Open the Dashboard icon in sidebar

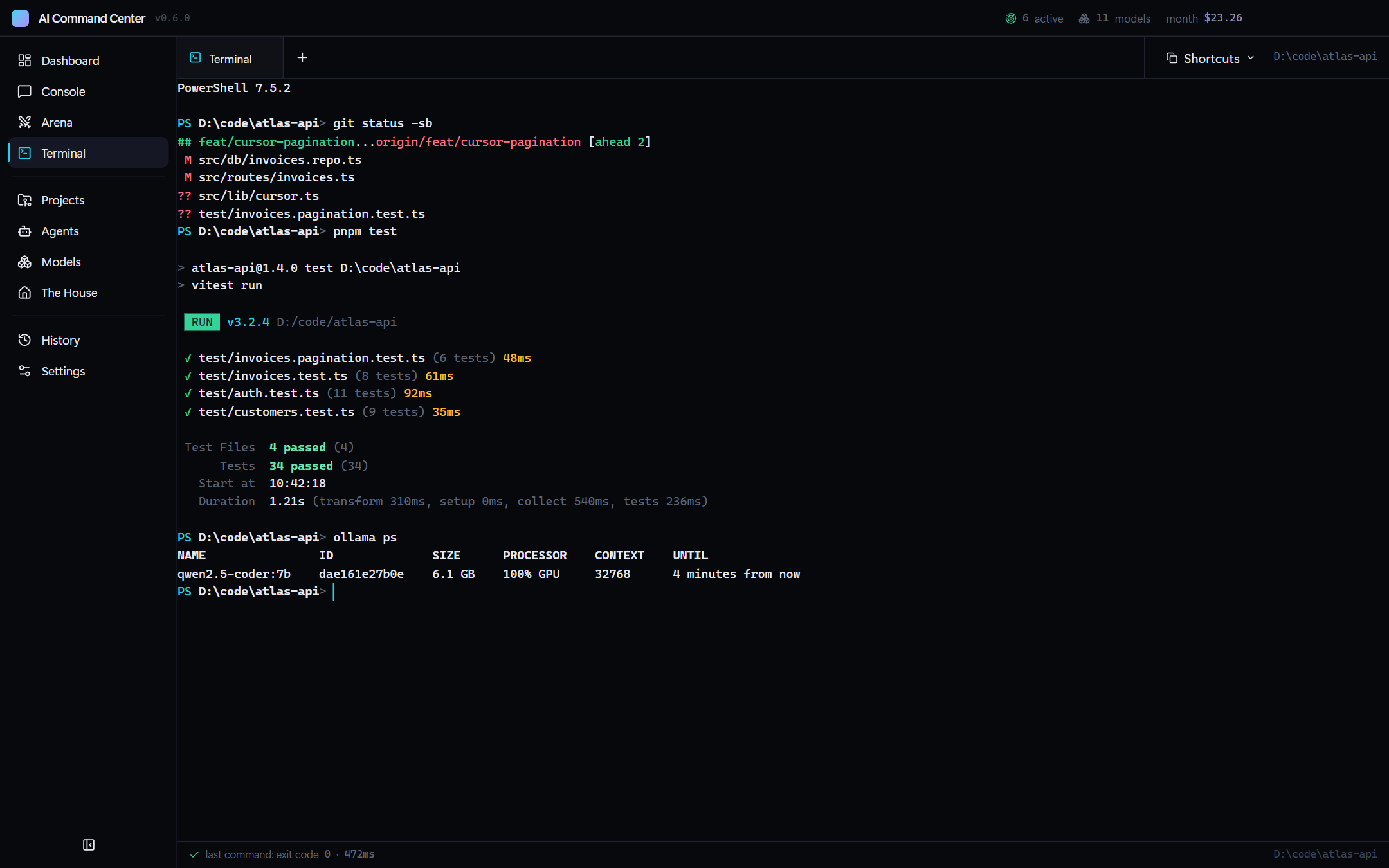(x=24, y=60)
